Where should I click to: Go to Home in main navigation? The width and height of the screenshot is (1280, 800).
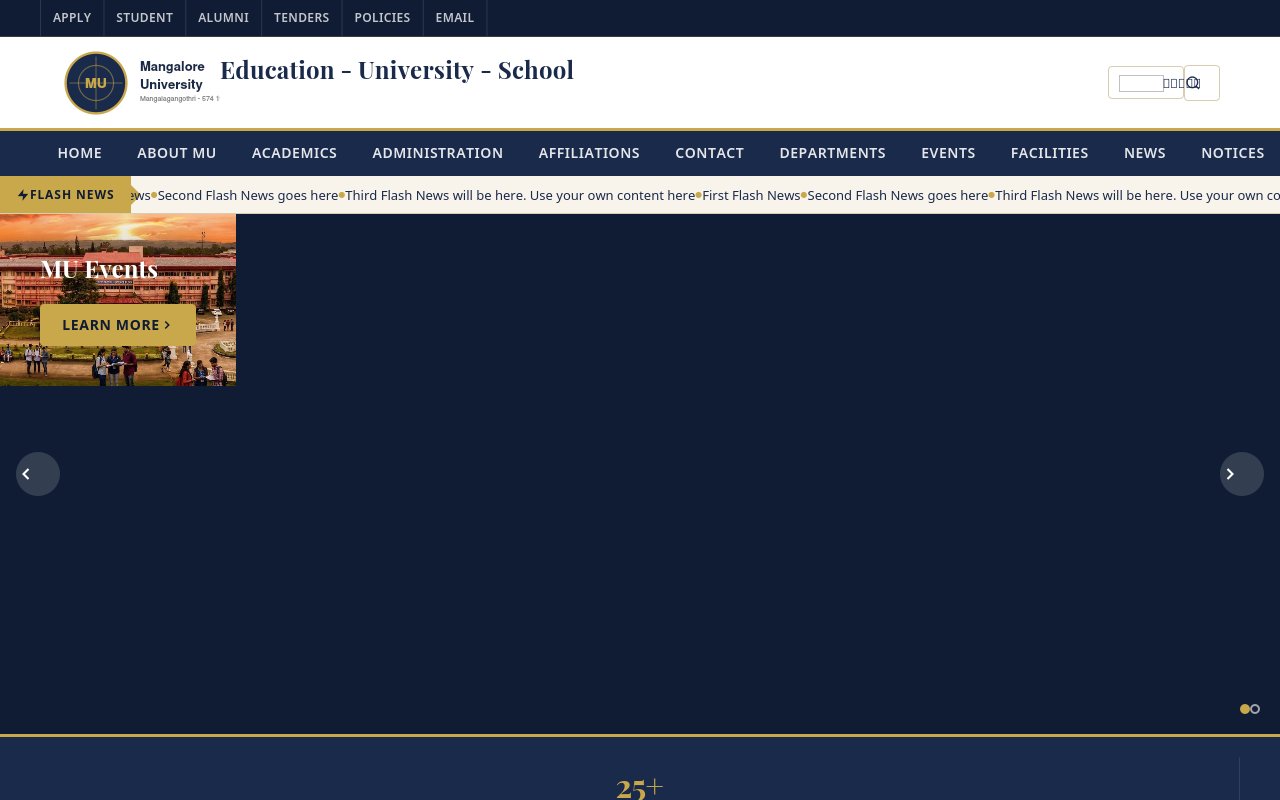click(80, 153)
